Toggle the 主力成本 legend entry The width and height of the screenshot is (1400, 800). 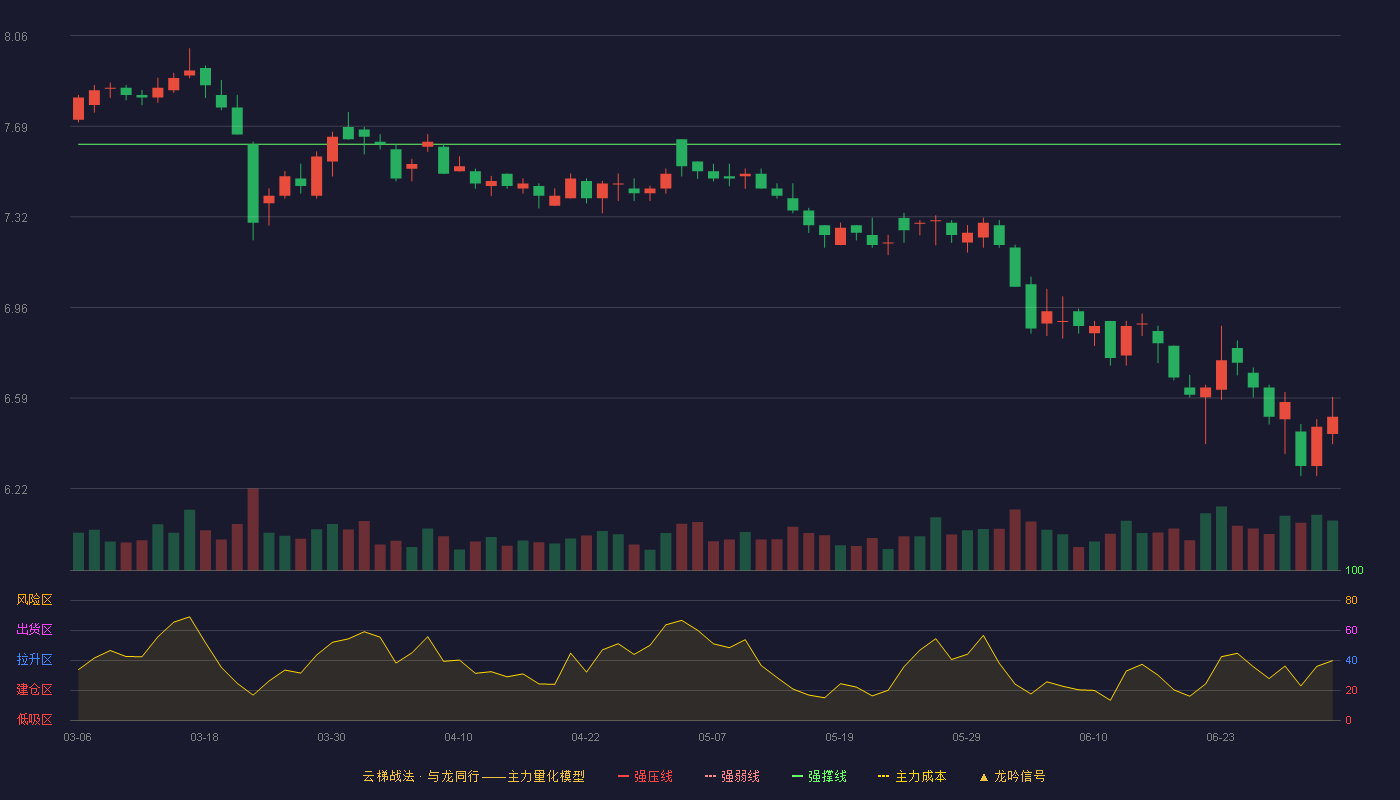(912, 776)
